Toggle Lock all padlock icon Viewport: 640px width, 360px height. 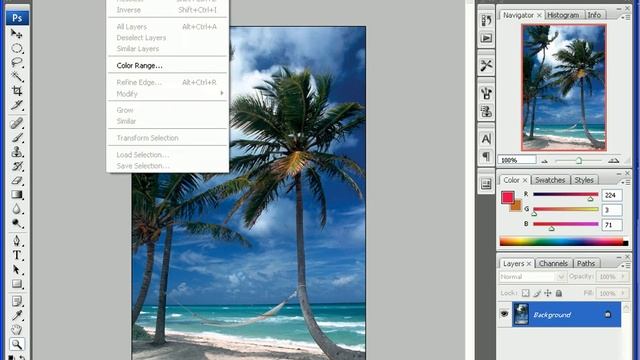pyautogui.click(x=559, y=293)
